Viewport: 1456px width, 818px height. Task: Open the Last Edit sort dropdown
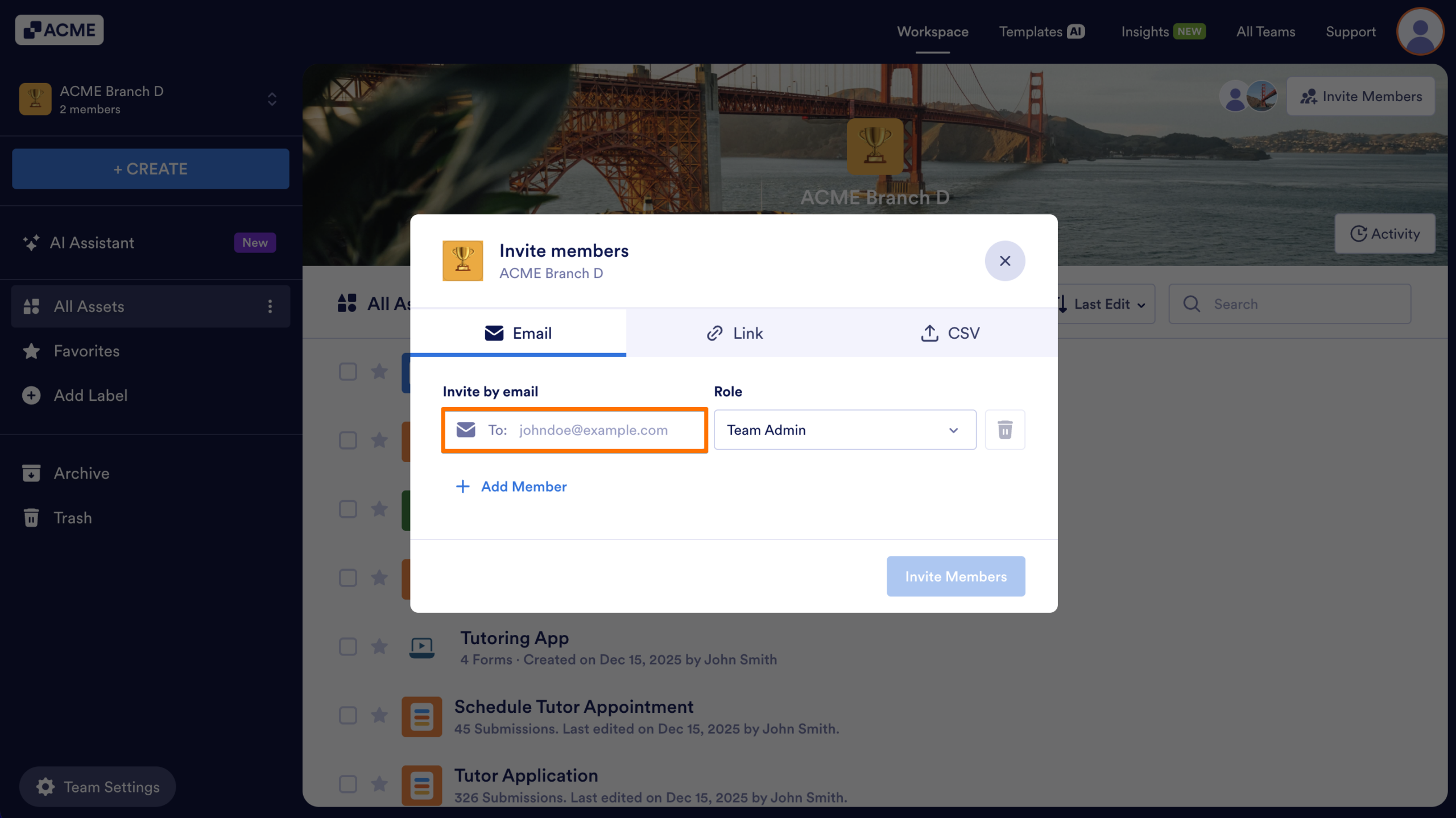(x=1102, y=304)
